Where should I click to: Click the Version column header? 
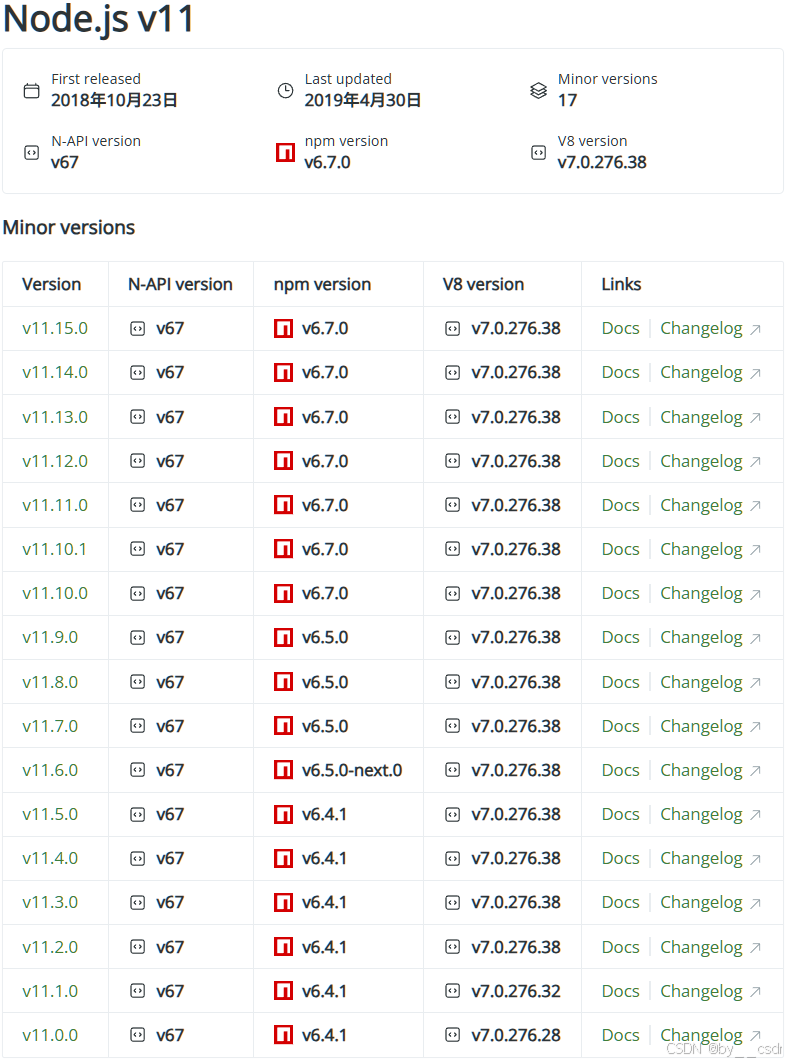pyautogui.click(x=51, y=284)
